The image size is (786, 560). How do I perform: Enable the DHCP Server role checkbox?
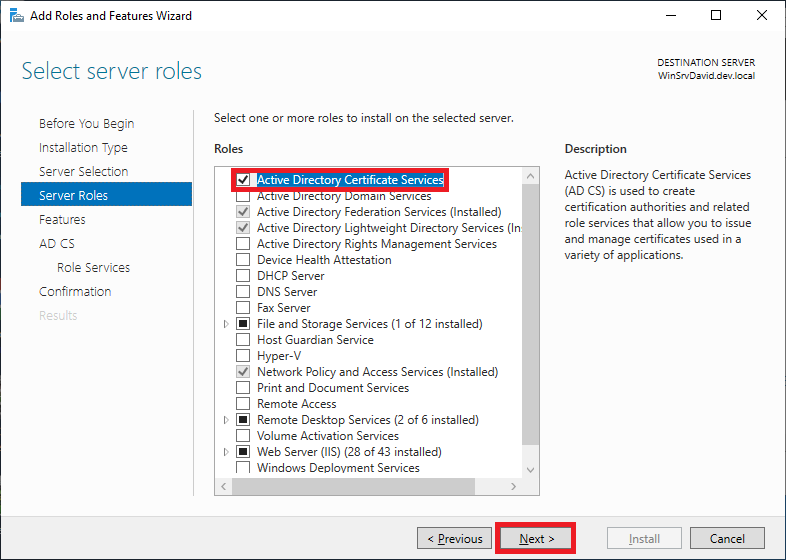pyautogui.click(x=243, y=276)
